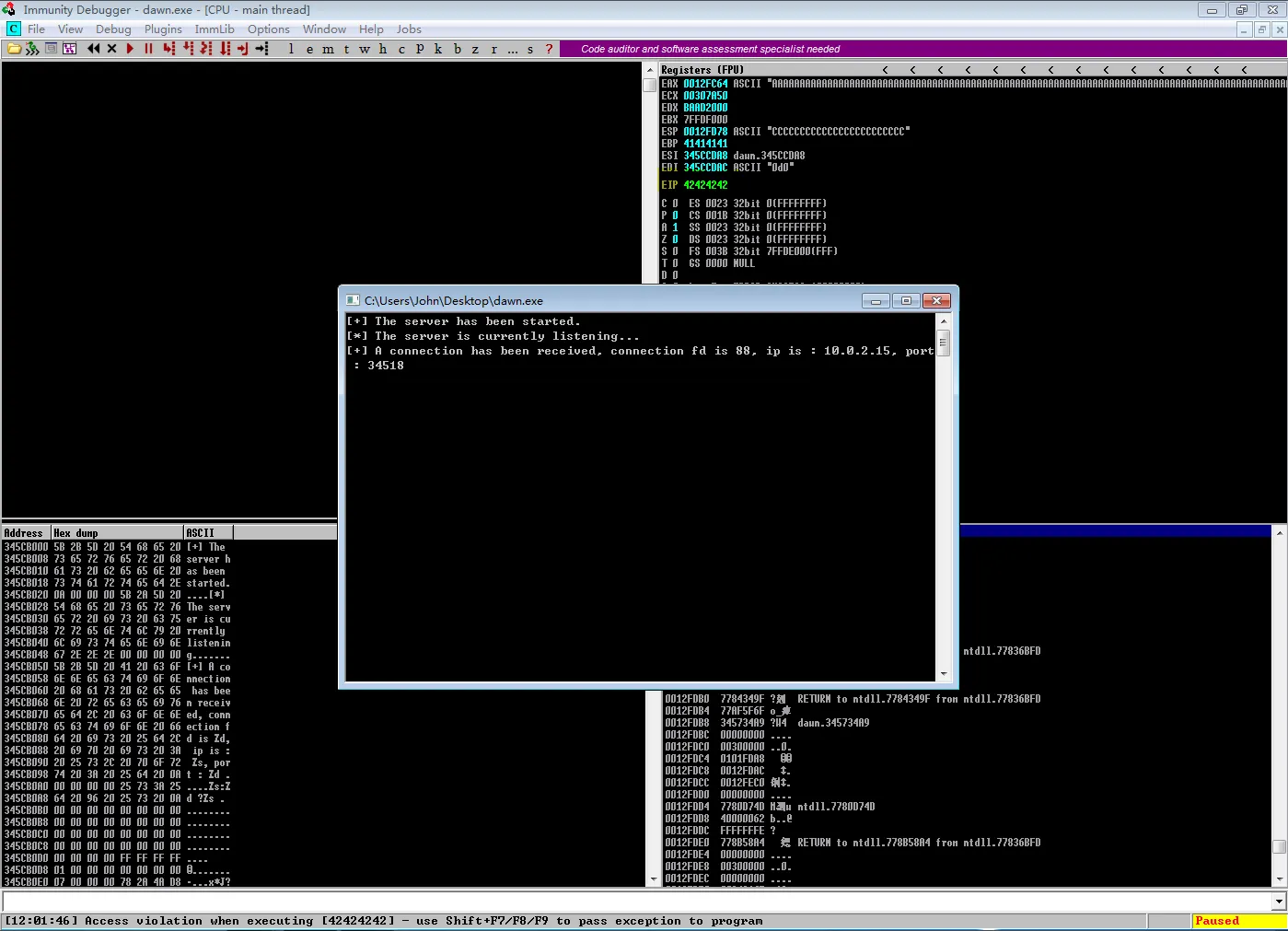Run the program with red play icon
The height and width of the screenshot is (931, 1288).
point(130,49)
